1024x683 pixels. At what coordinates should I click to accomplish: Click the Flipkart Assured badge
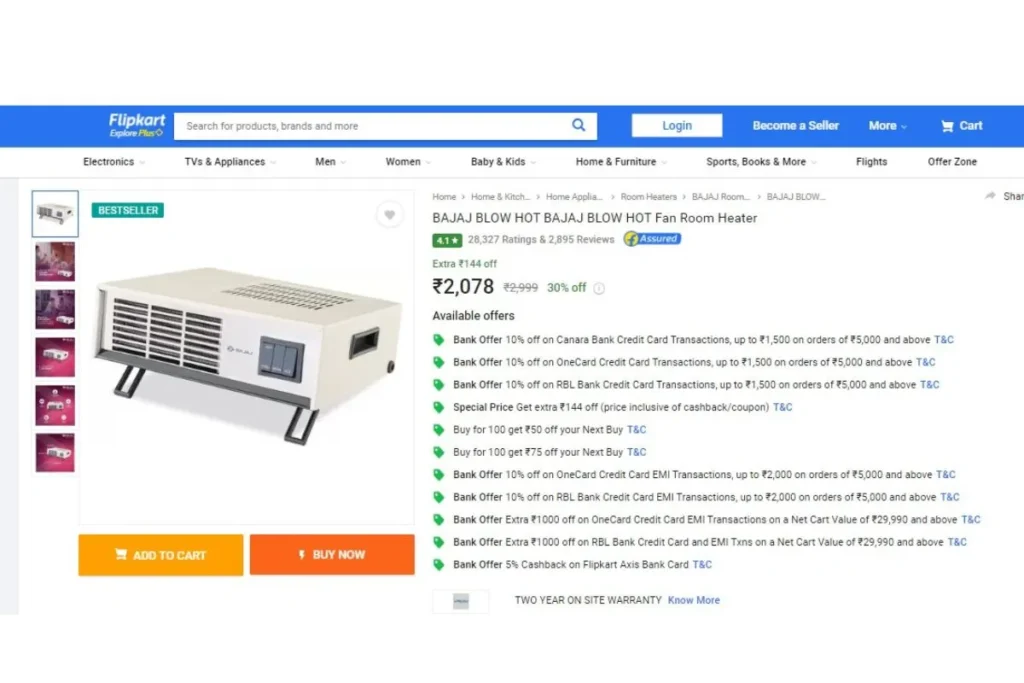click(652, 239)
